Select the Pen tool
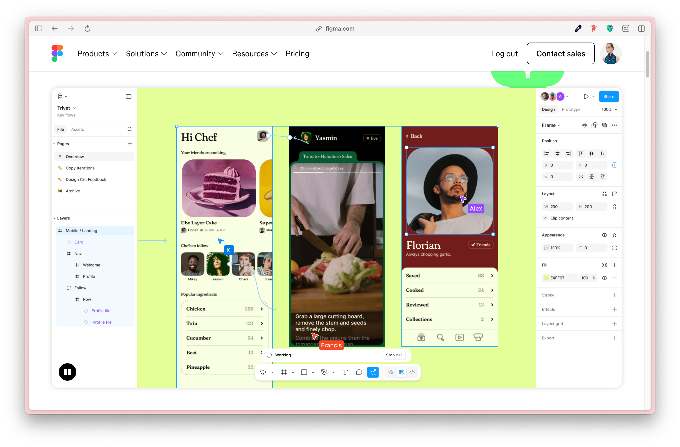This screenshot has height=447, width=680. (x=324, y=372)
